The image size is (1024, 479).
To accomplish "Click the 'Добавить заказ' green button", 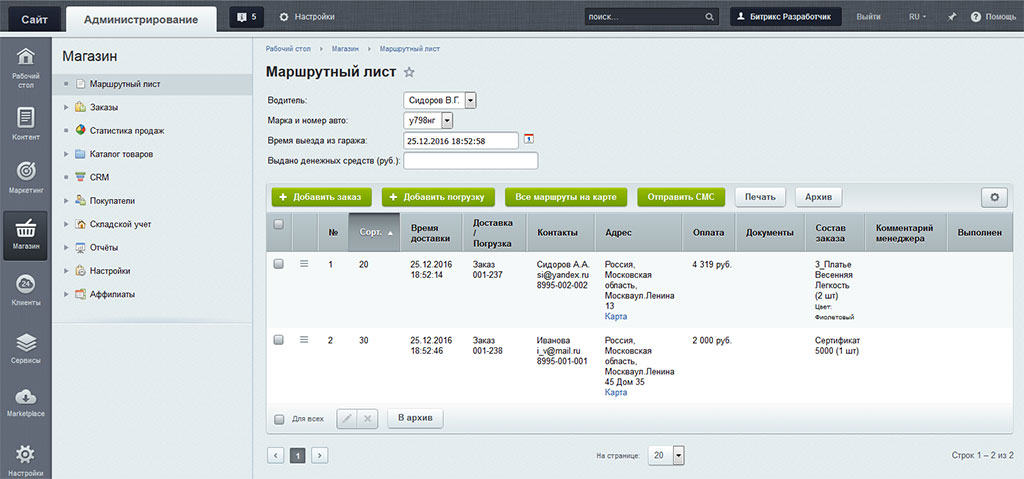I will click(x=321, y=197).
